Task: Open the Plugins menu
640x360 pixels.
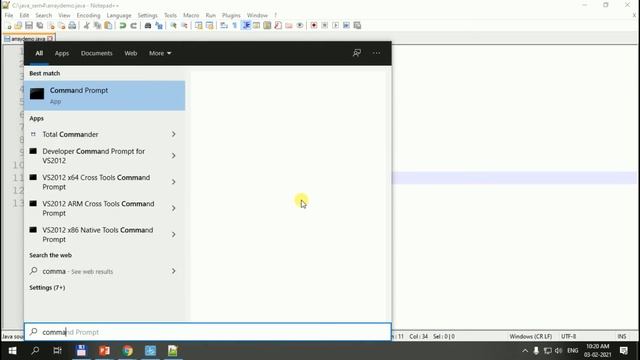Action: tap(231, 15)
